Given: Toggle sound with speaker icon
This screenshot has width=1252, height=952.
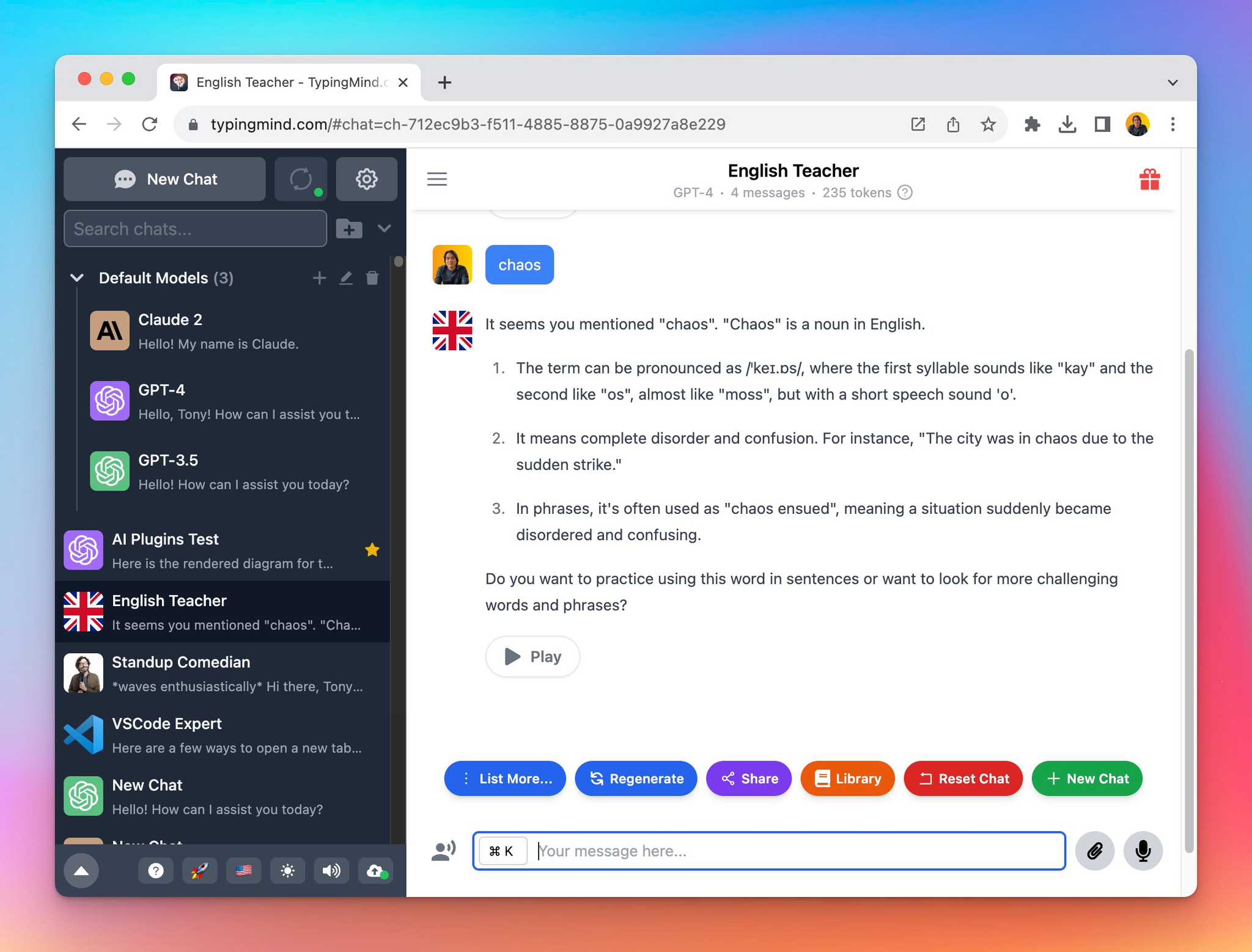Looking at the screenshot, I should pyautogui.click(x=331, y=870).
